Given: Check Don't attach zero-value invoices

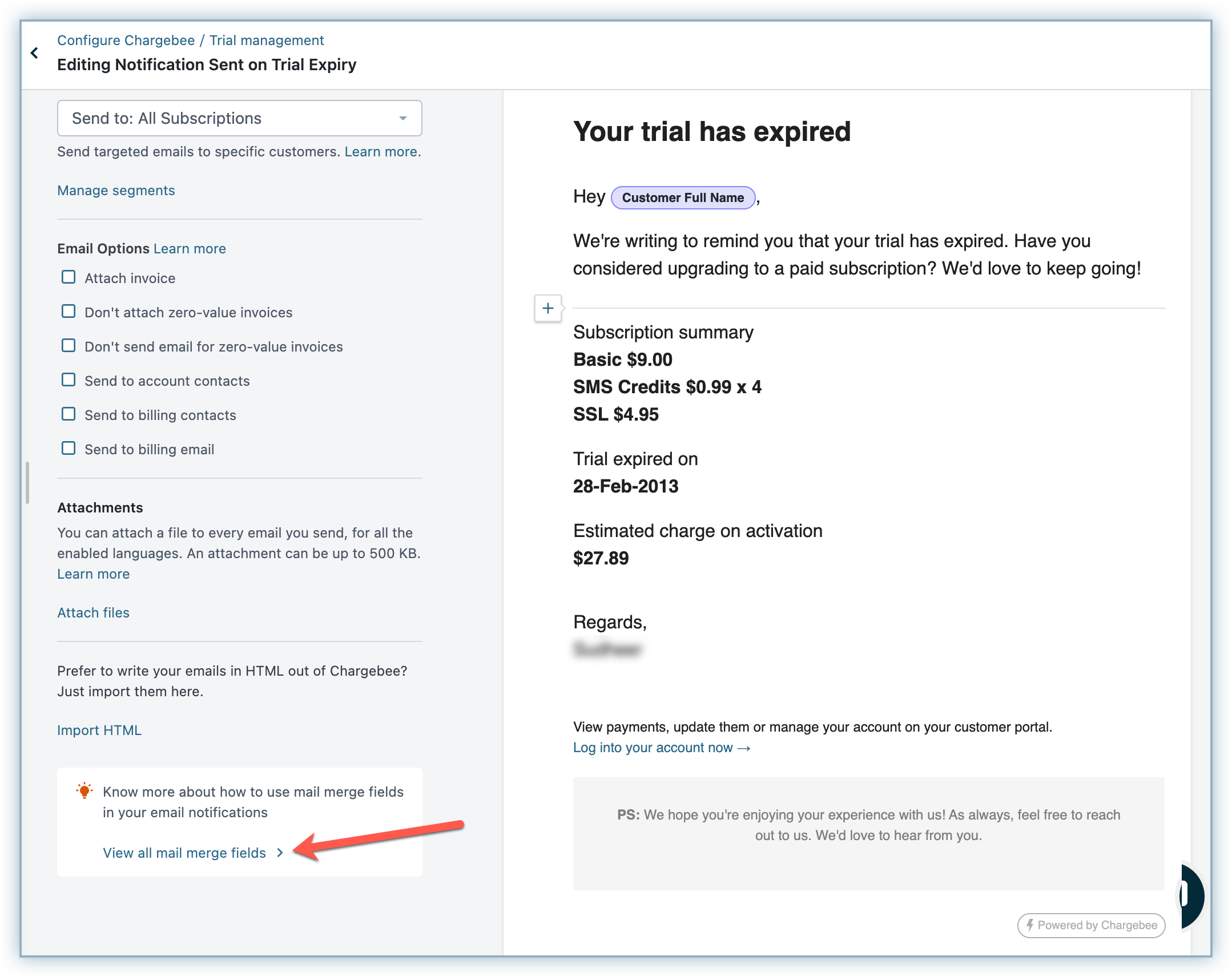Looking at the screenshot, I should pyautogui.click(x=69, y=312).
